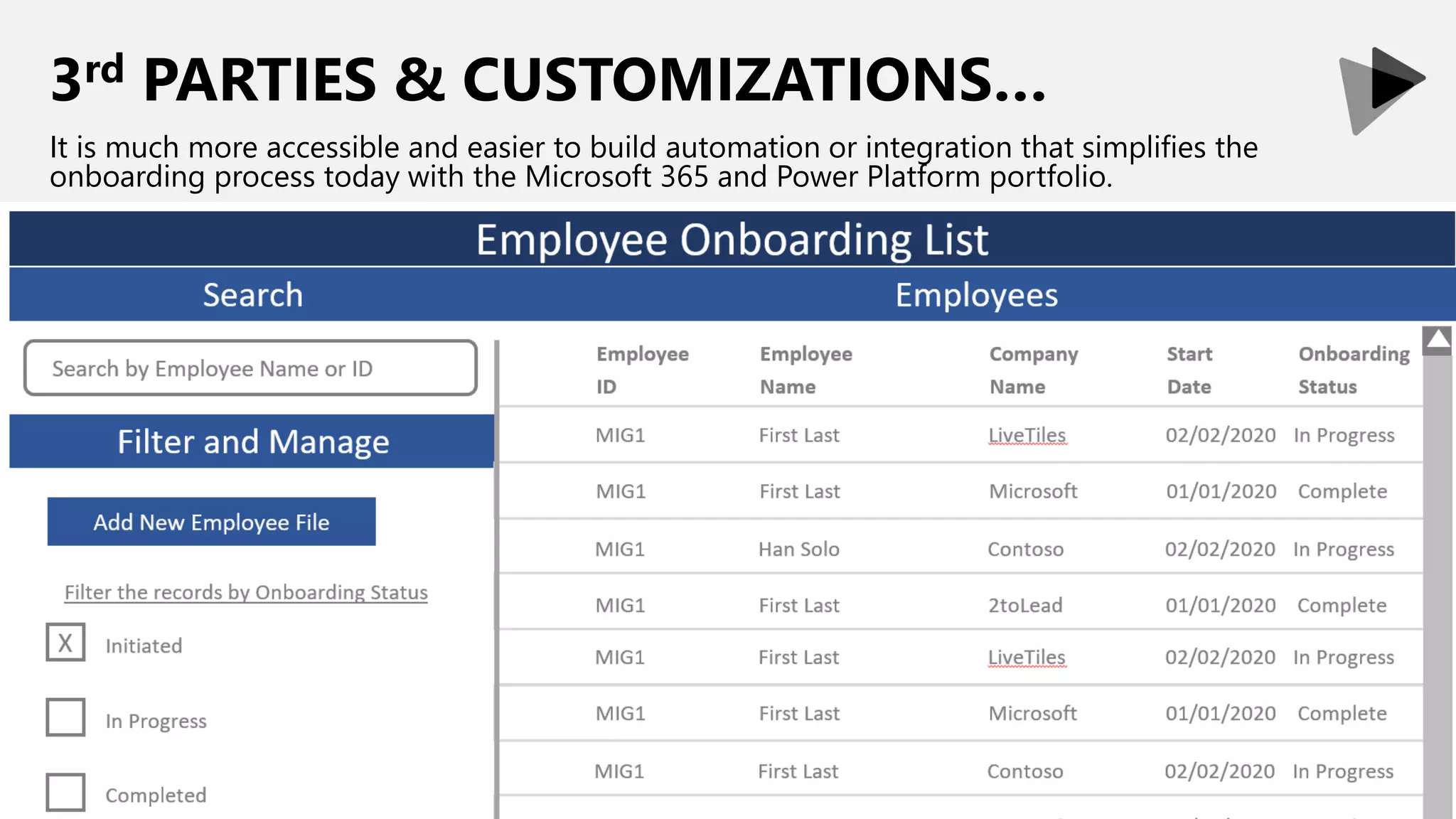This screenshot has width=1456, height=819.
Task: Click the Filter and Manage header
Action: pyautogui.click(x=252, y=441)
